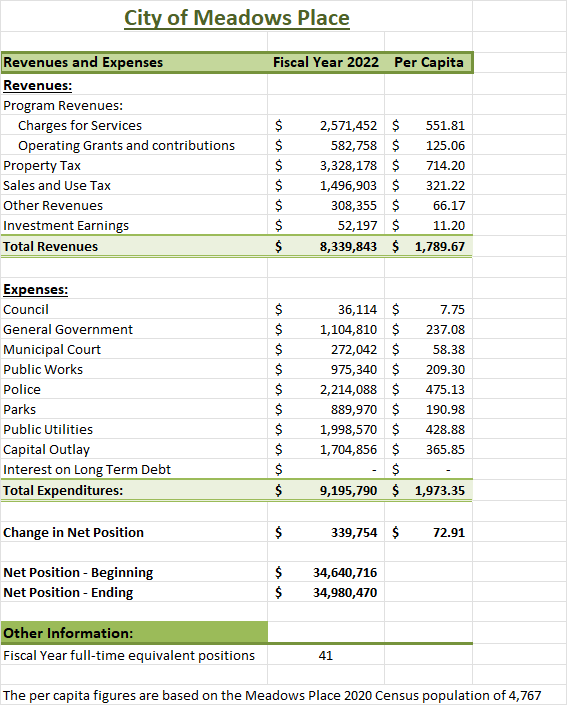Select the Public Utilities row label

48,429
